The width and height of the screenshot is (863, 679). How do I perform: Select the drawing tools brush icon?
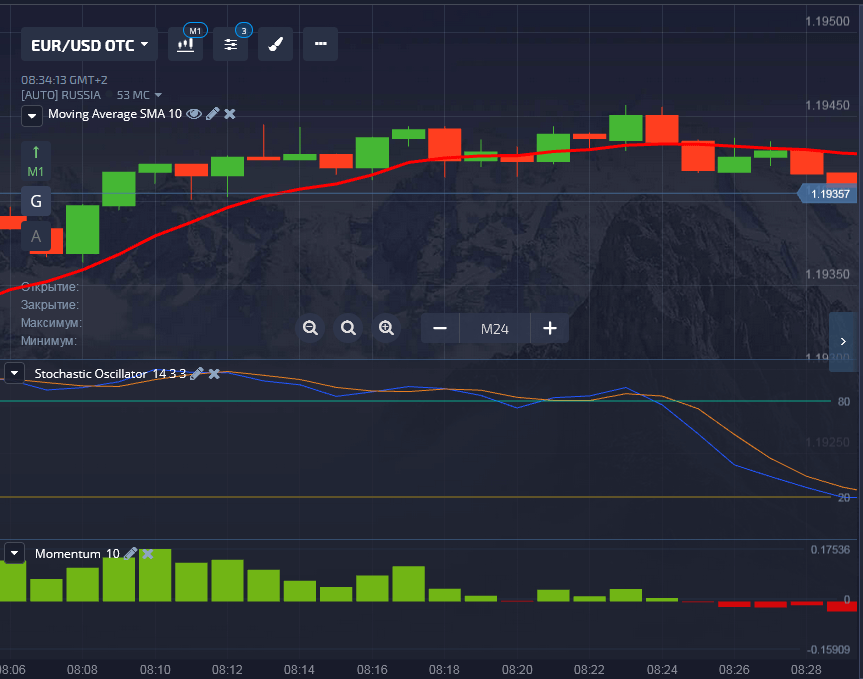click(275, 45)
